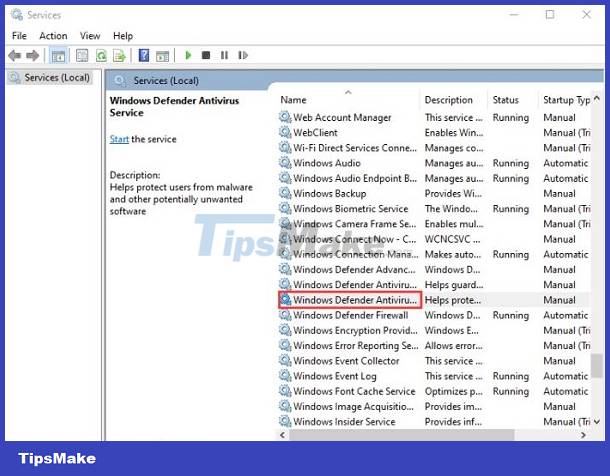Select Windows Defender Antivirus row with Helps guard
Image resolution: width=610 pixels, height=476 pixels.
tap(434, 284)
